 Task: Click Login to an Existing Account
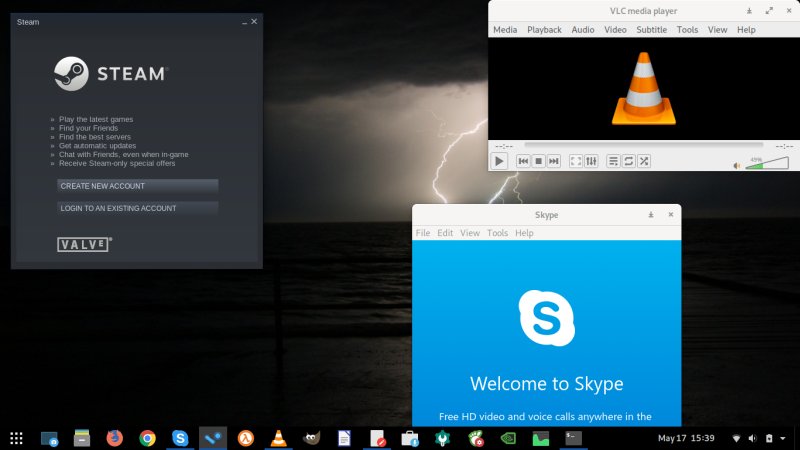click(x=138, y=208)
